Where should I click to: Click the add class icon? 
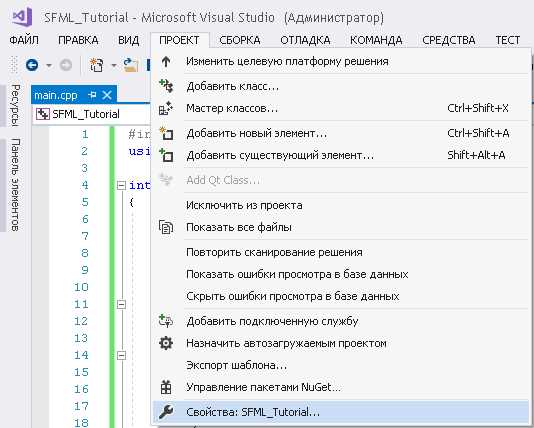(166, 86)
